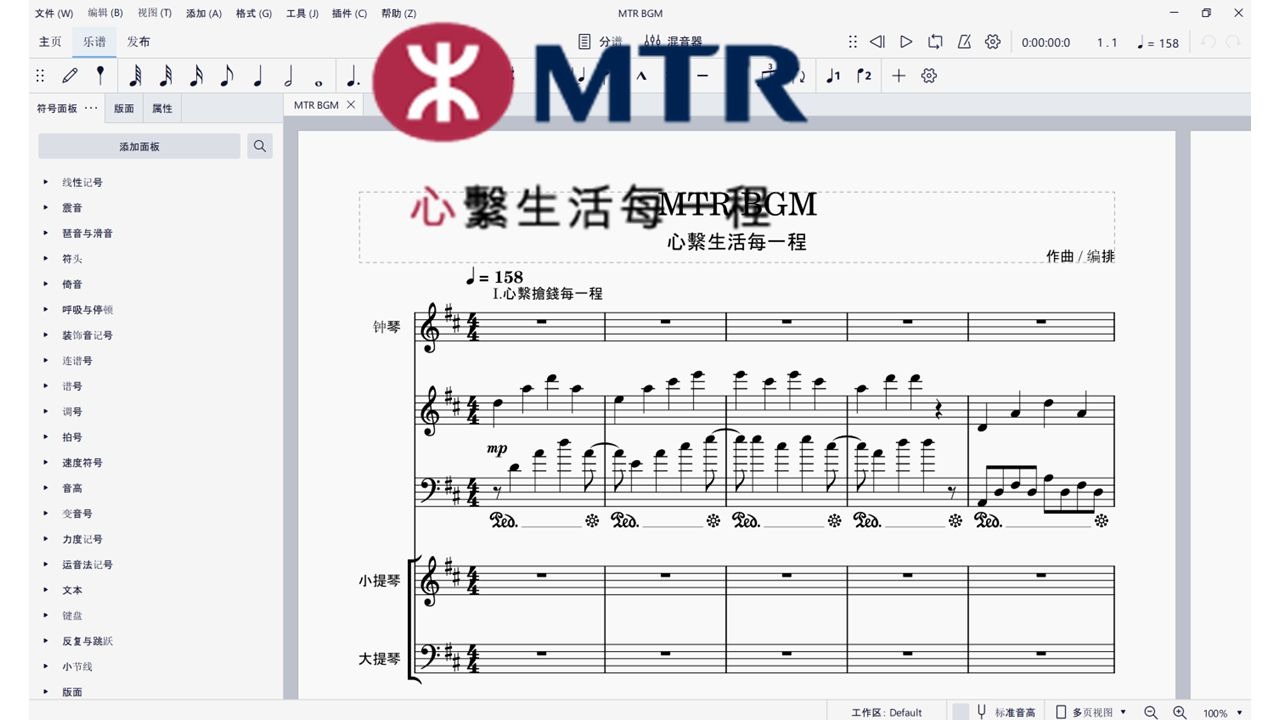Start playback with Play button

coord(906,42)
